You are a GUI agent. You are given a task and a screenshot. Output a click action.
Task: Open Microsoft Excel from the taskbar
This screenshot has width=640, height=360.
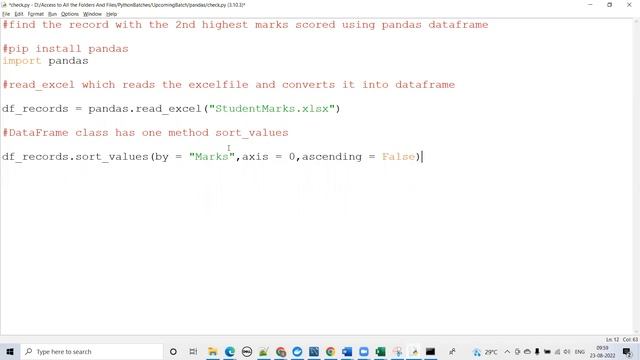[380, 351]
